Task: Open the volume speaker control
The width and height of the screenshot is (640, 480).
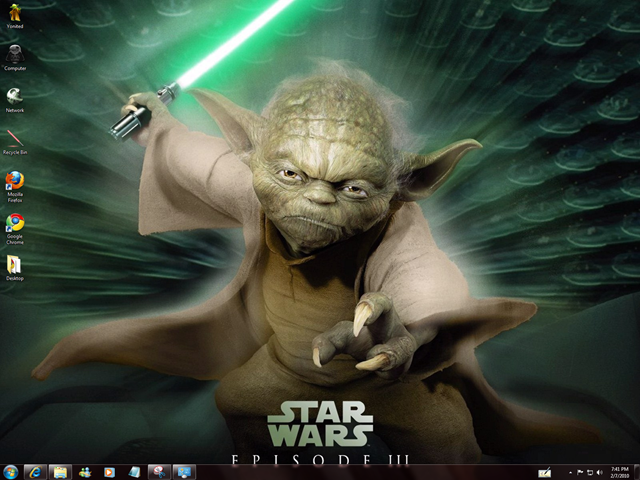Action: click(599, 472)
